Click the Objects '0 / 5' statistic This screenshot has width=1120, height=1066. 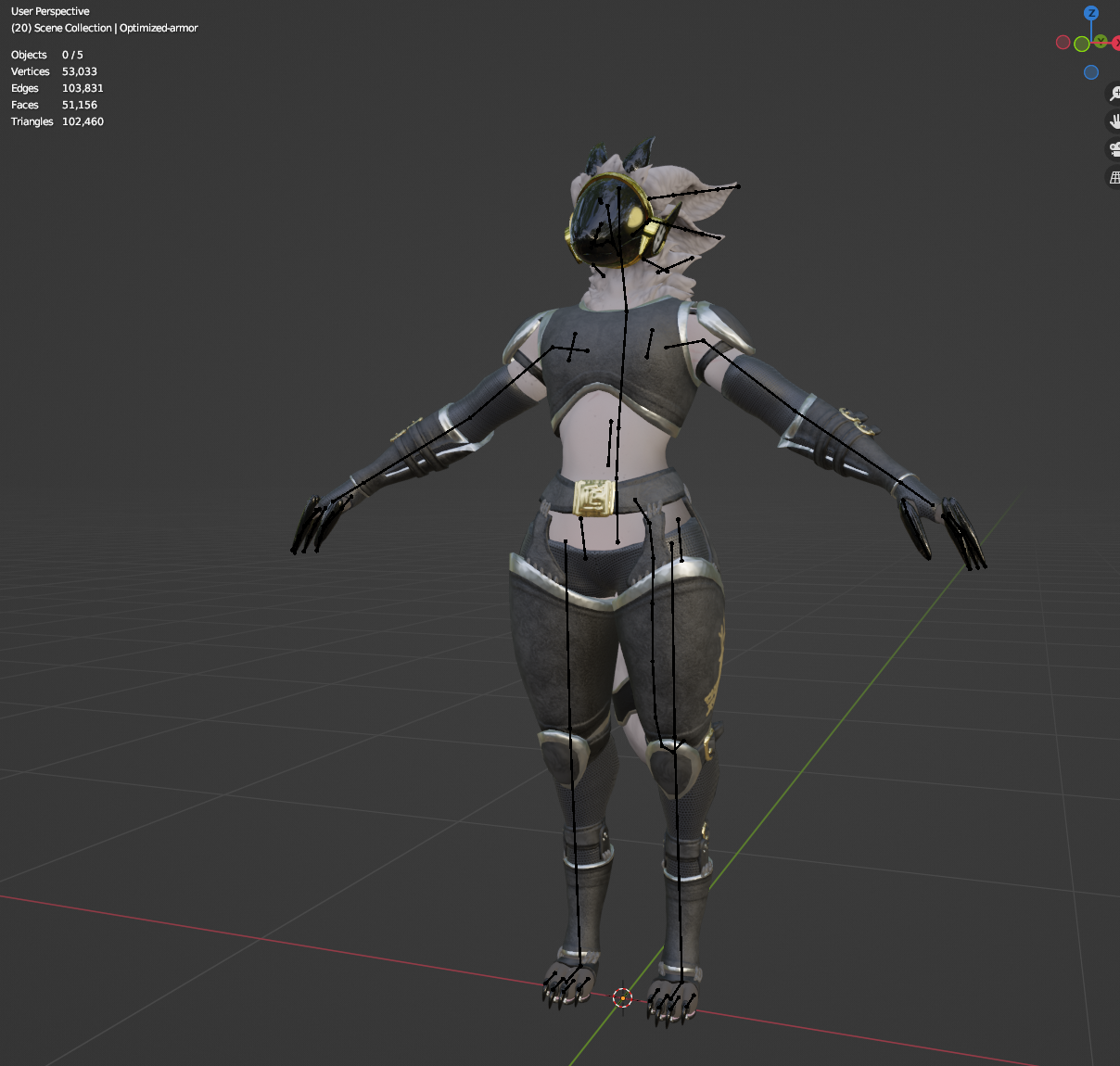pos(72,55)
